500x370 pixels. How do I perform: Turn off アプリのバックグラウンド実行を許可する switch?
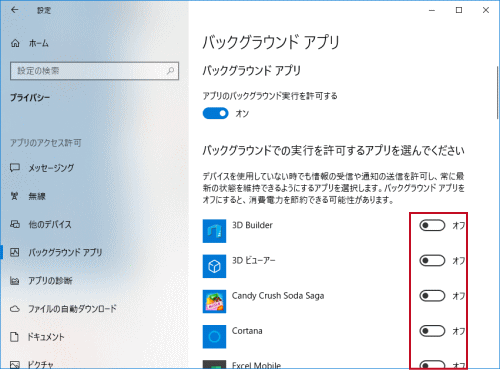click(215, 113)
